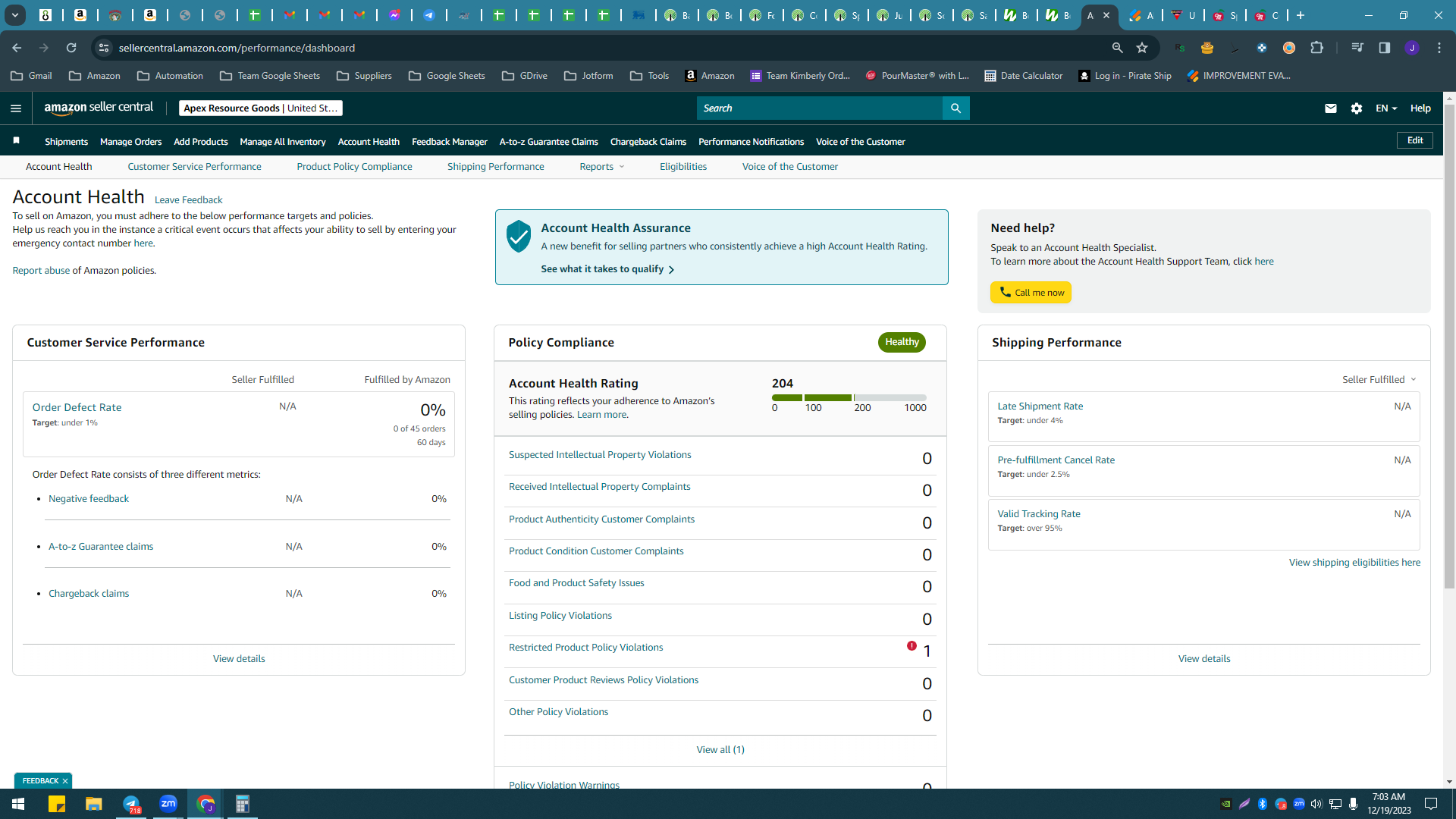Open the tab search dropdown arrow

coord(14,15)
